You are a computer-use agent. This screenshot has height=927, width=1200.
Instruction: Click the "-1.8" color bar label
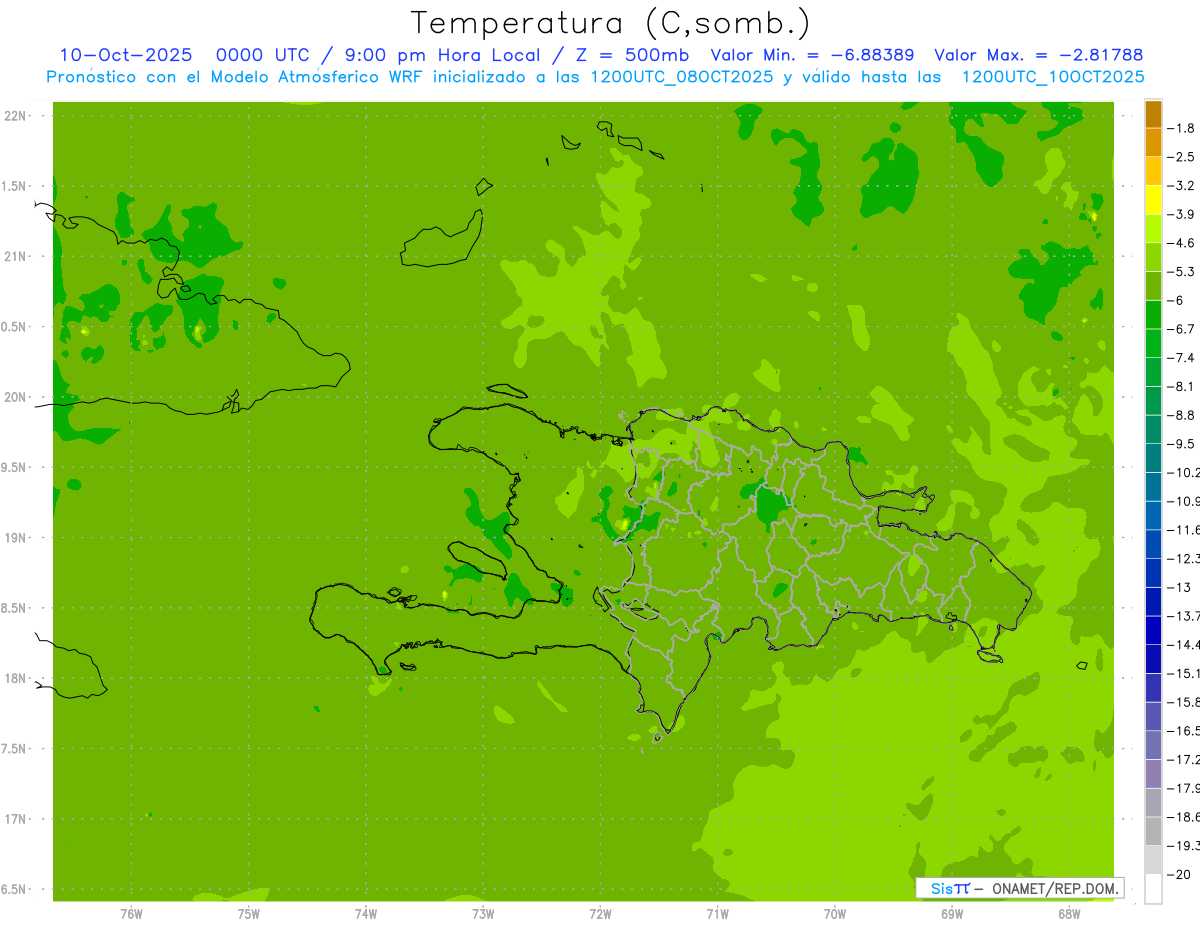1183,129
